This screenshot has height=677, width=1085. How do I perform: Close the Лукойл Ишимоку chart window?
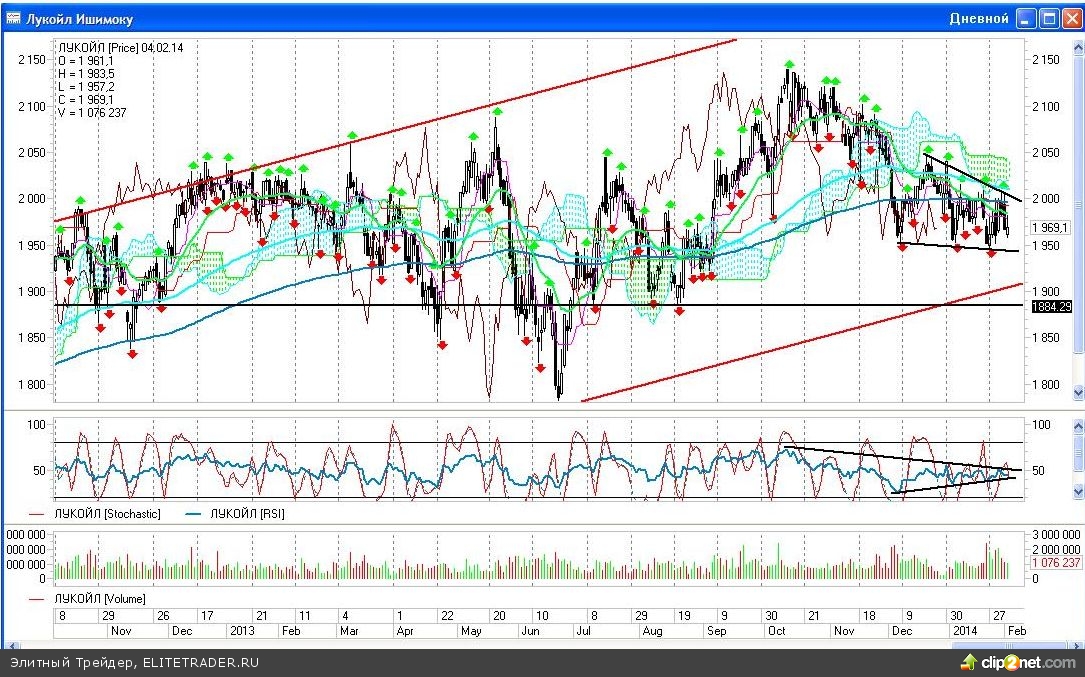(x=1071, y=19)
